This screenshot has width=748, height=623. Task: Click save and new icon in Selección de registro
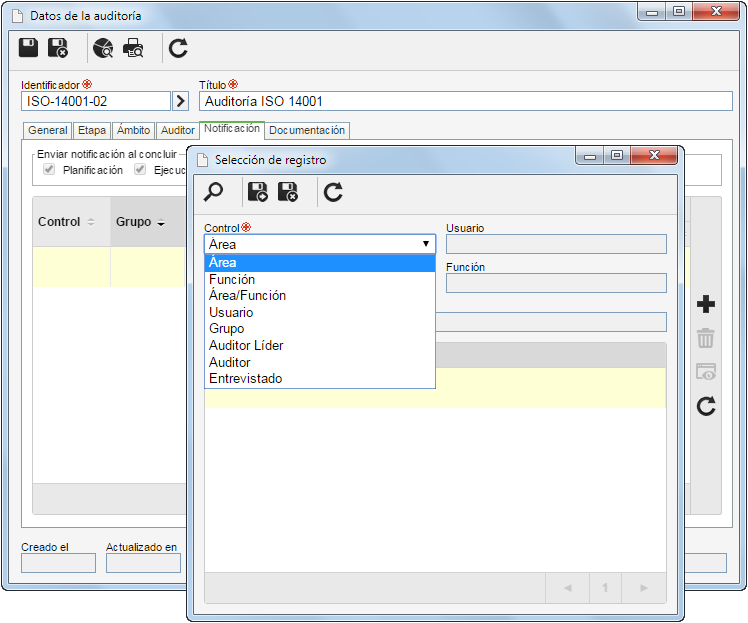click(258, 192)
